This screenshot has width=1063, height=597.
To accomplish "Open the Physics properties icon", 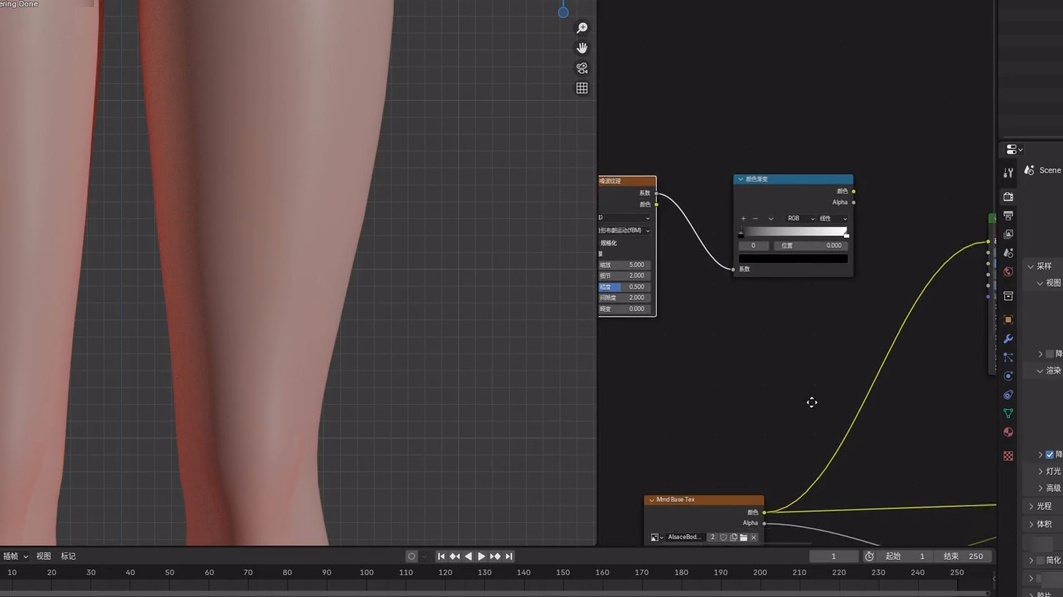I will (x=1008, y=376).
